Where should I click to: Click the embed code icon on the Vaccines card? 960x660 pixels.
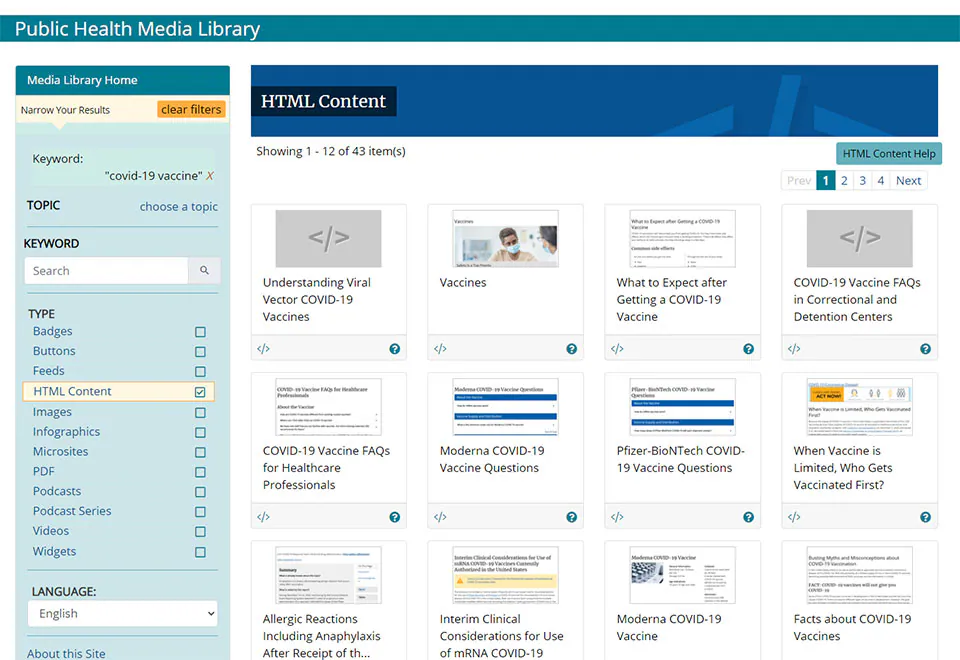pos(440,348)
